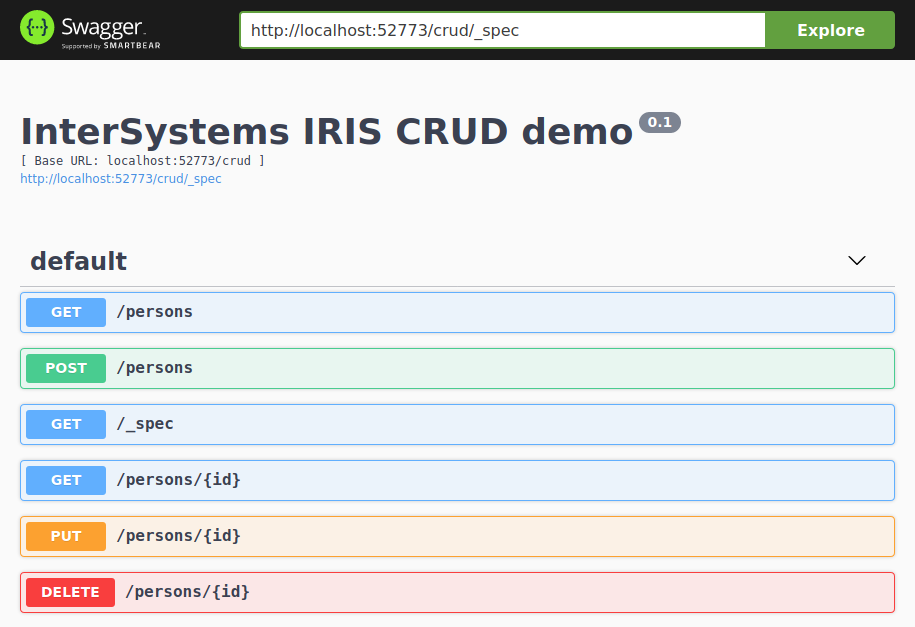Viewport: 915px width, 627px height.
Task: Click the red DELETE method badge
Action: coord(70,592)
